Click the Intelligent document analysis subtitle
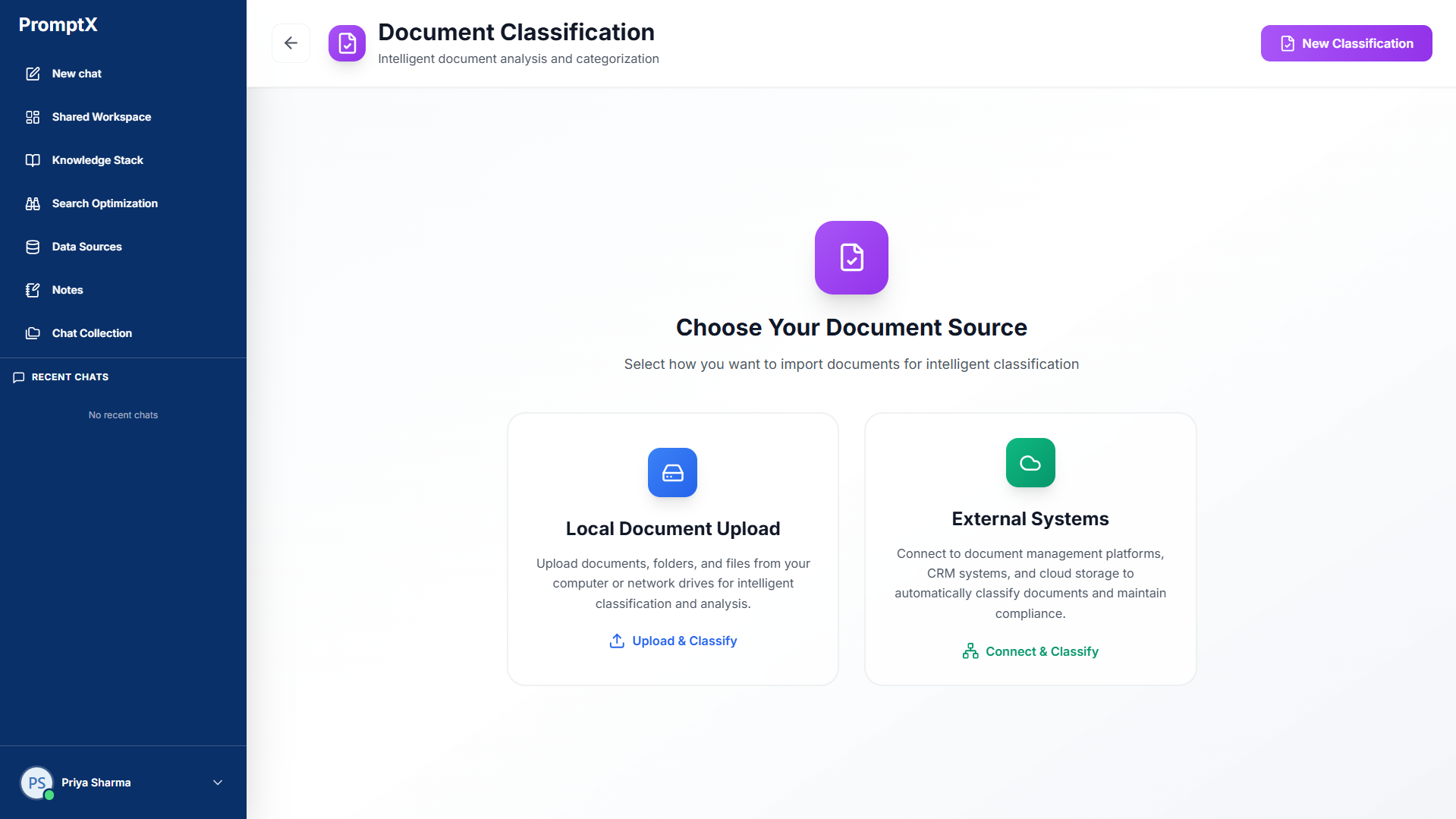This screenshot has height=819, width=1456. (518, 58)
